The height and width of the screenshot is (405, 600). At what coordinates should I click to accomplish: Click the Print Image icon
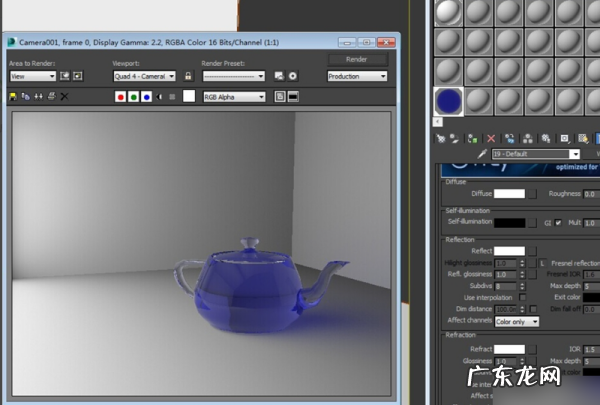point(51,97)
